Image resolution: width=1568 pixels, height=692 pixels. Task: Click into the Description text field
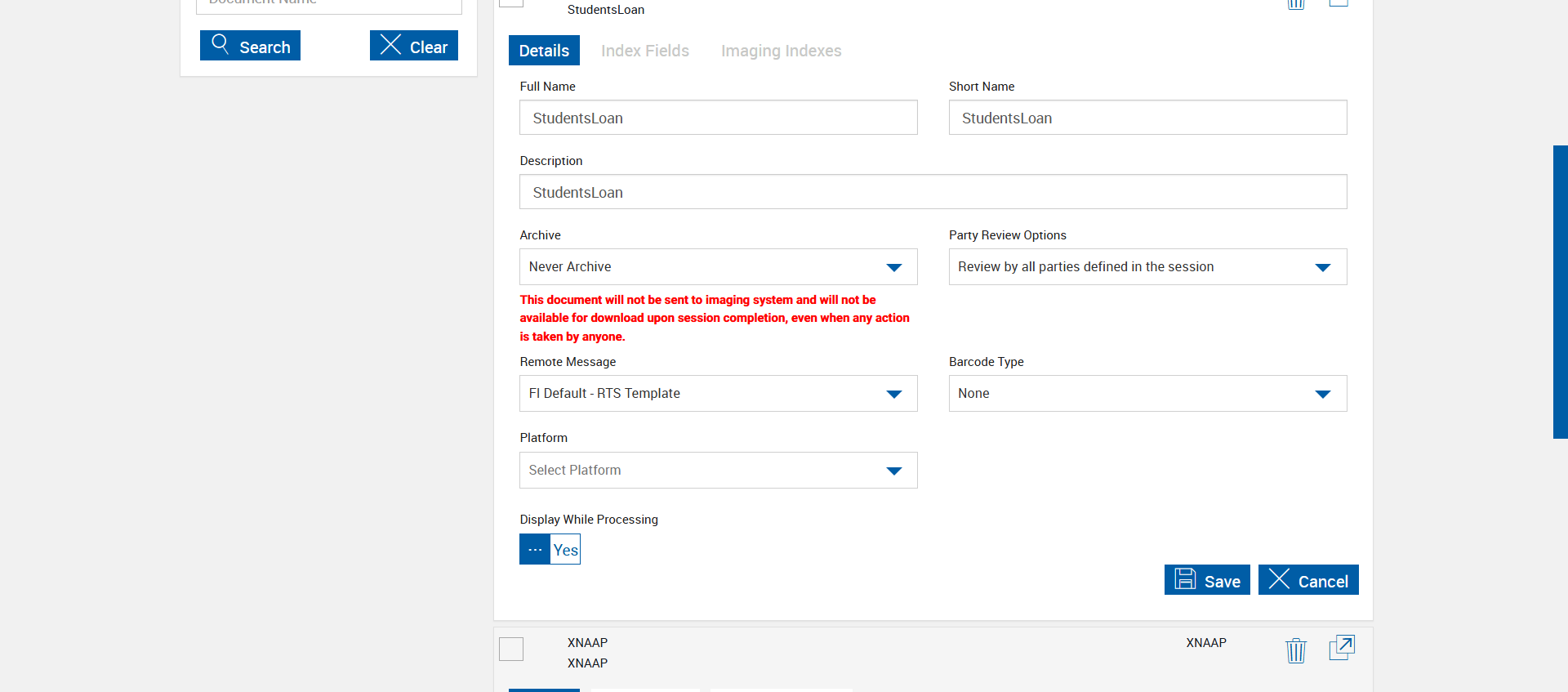[933, 192]
